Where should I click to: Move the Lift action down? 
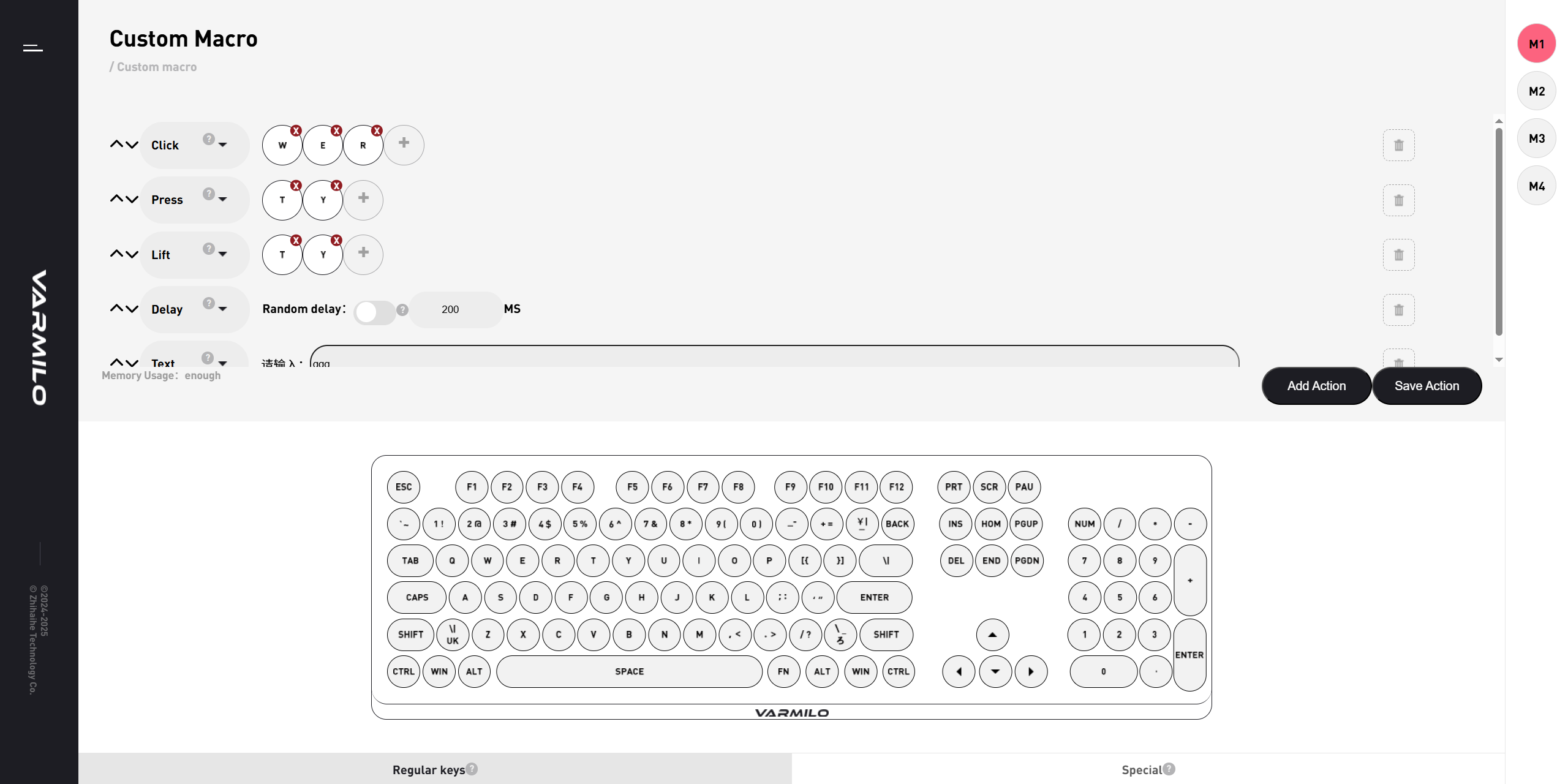132,254
